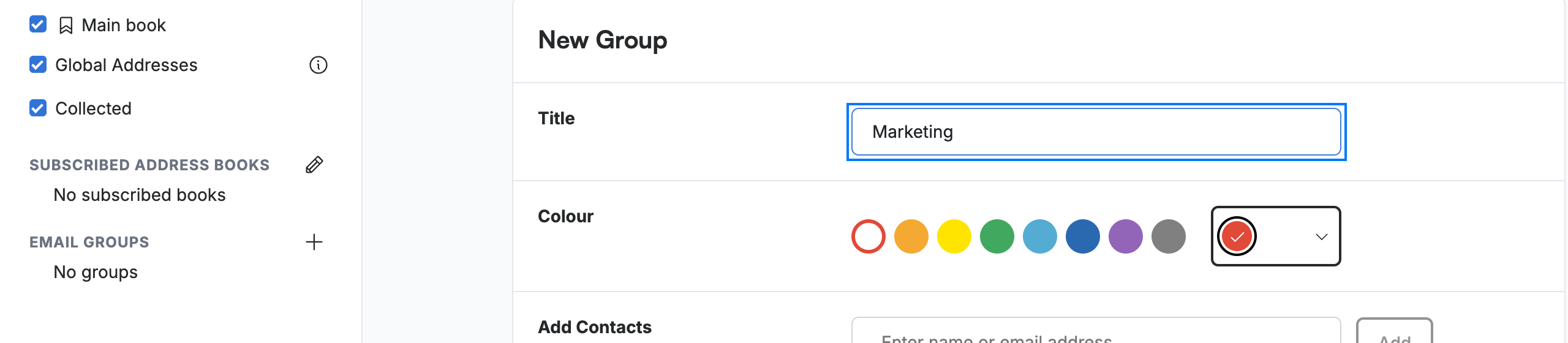Click the Global Addresses info icon
1568x343 pixels.
[x=318, y=65]
